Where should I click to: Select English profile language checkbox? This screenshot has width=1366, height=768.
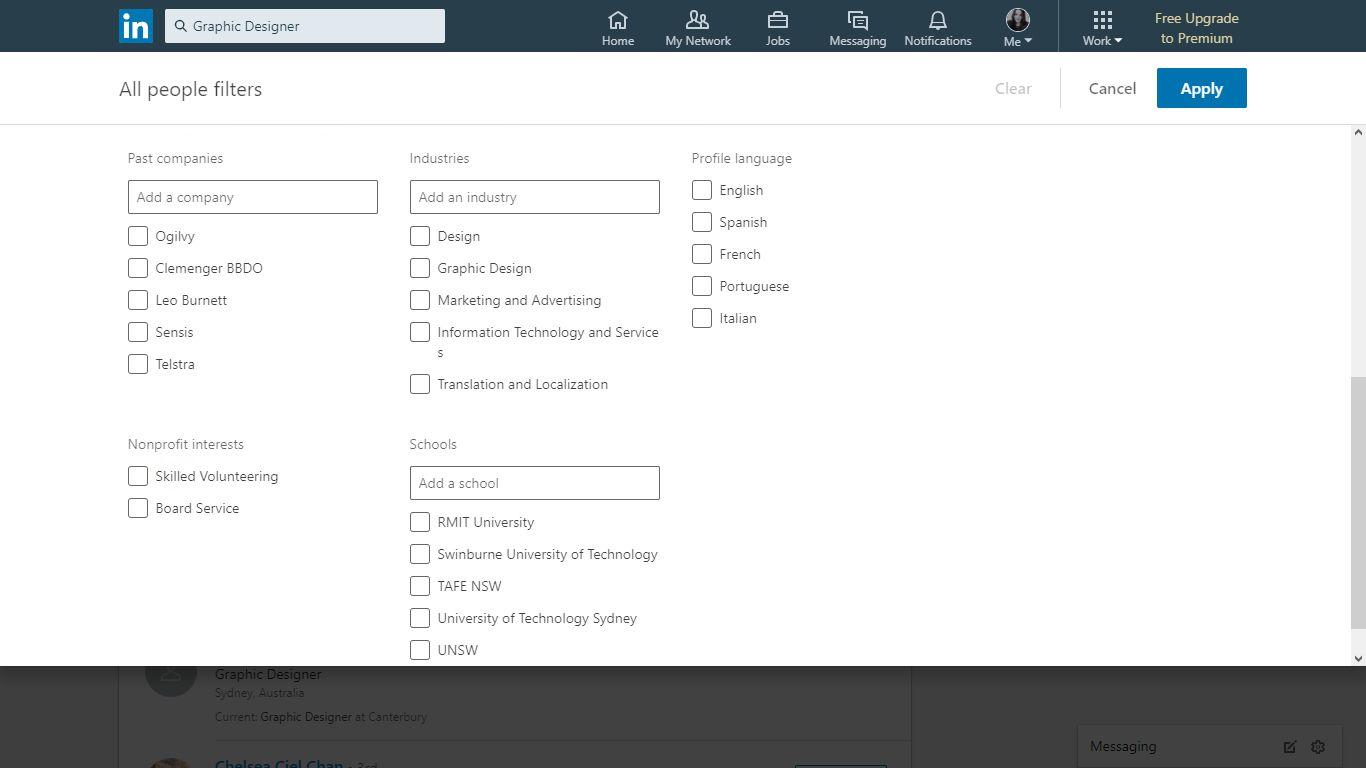[702, 190]
